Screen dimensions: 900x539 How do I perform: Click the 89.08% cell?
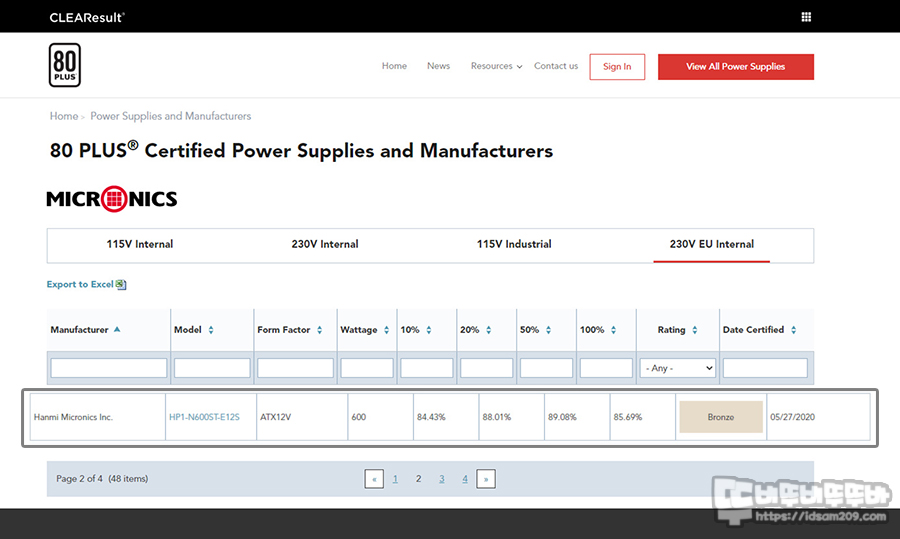point(577,417)
